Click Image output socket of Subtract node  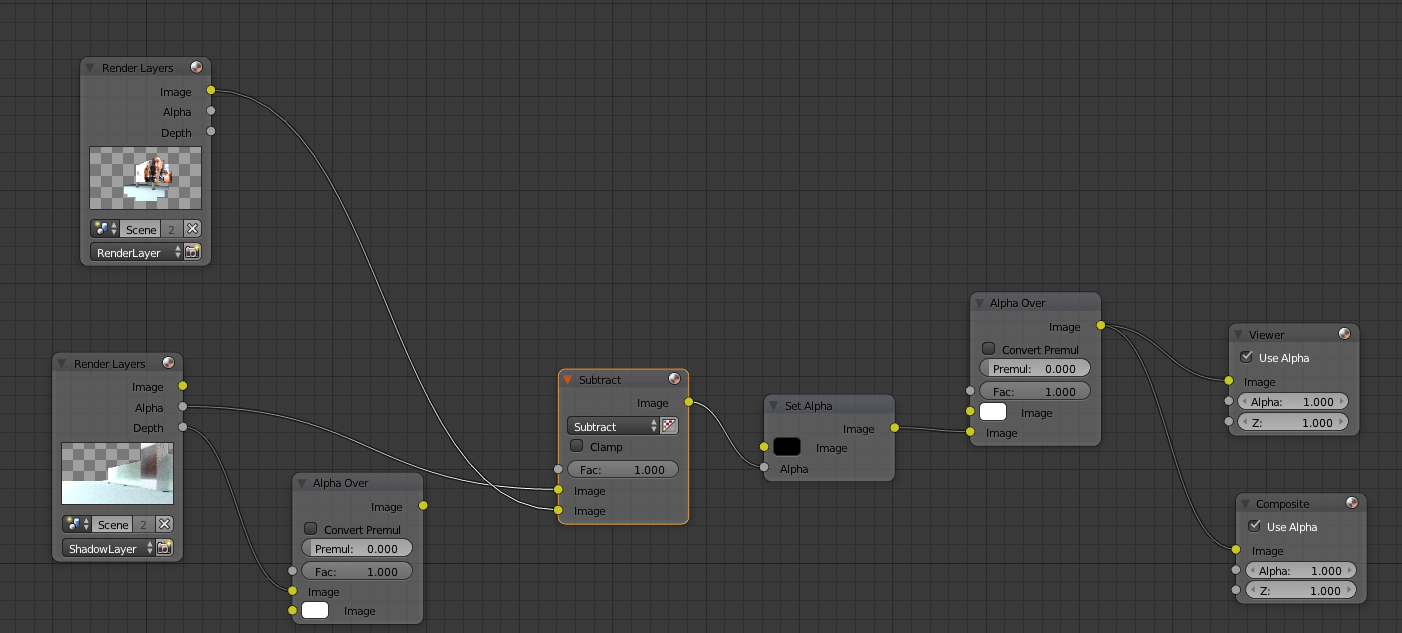(689, 402)
